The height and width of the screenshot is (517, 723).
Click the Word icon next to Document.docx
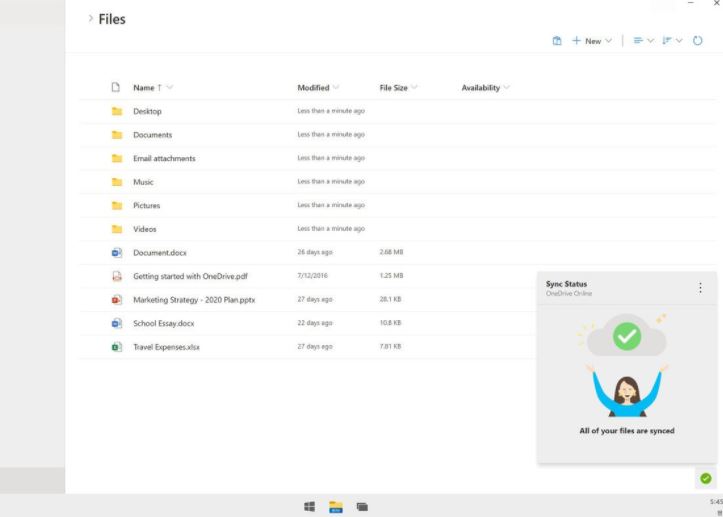click(x=117, y=253)
